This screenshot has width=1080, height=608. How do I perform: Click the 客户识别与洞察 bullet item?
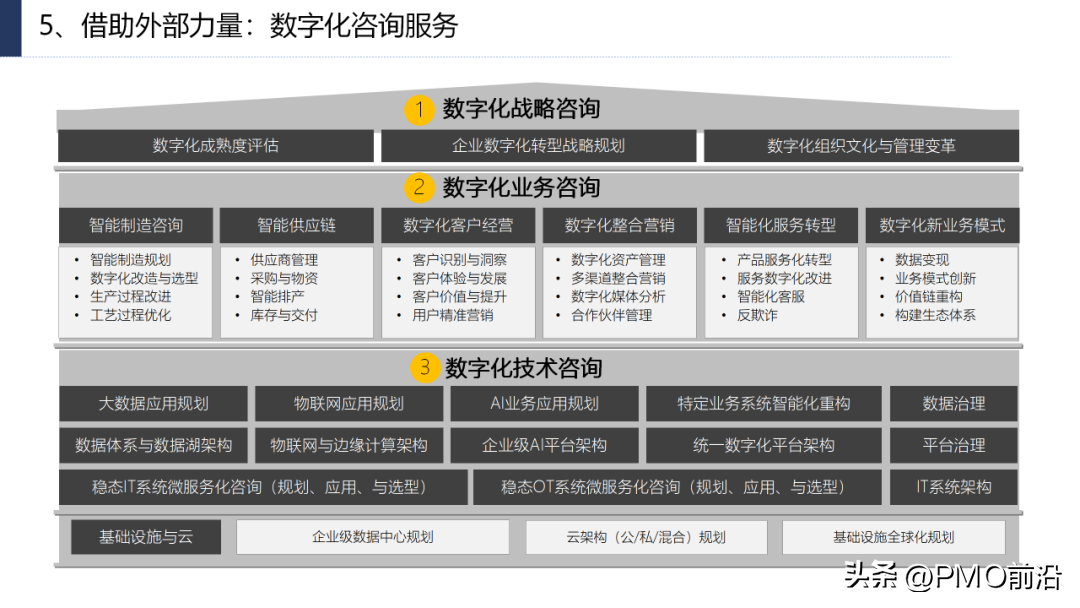coord(459,260)
